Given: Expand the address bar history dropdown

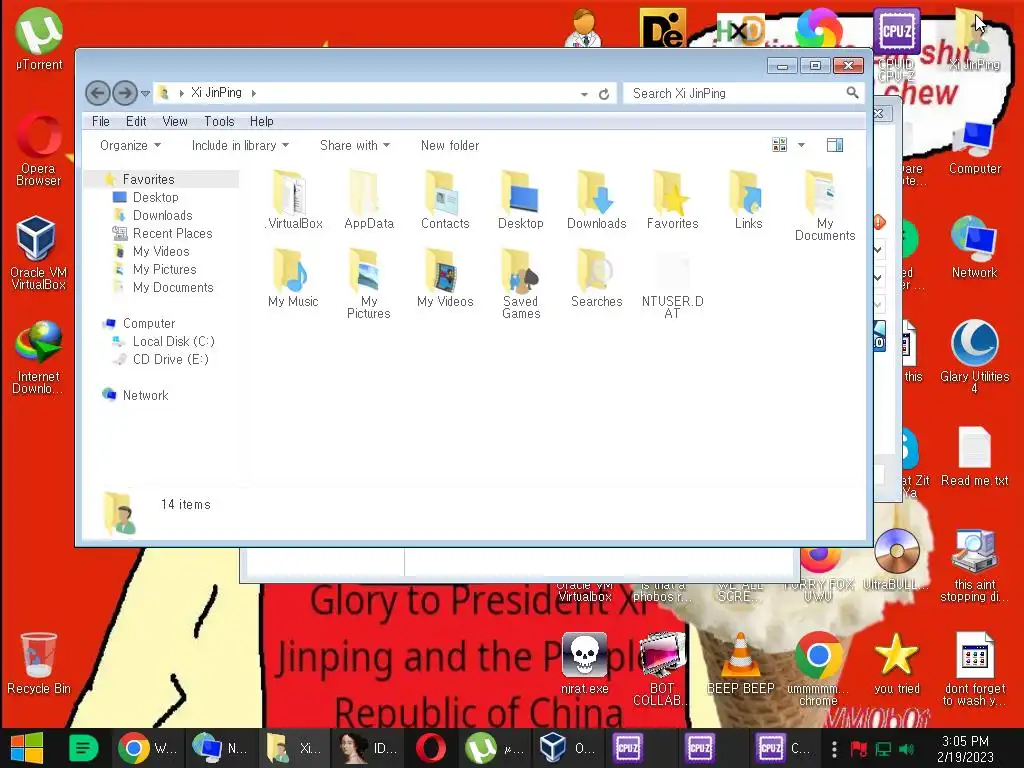Looking at the screenshot, I should tap(584, 94).
